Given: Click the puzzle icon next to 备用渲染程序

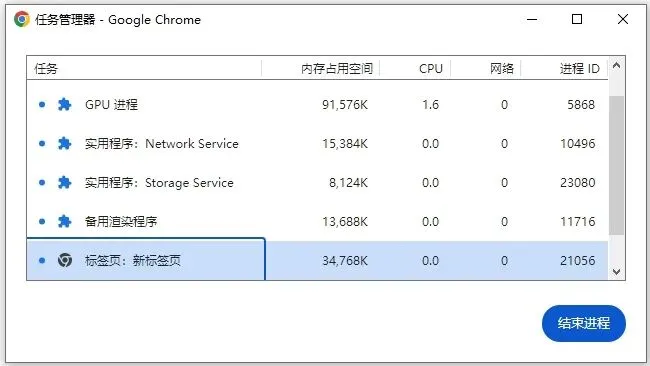Looking at the screenshot, I should (x=64, y=221).
